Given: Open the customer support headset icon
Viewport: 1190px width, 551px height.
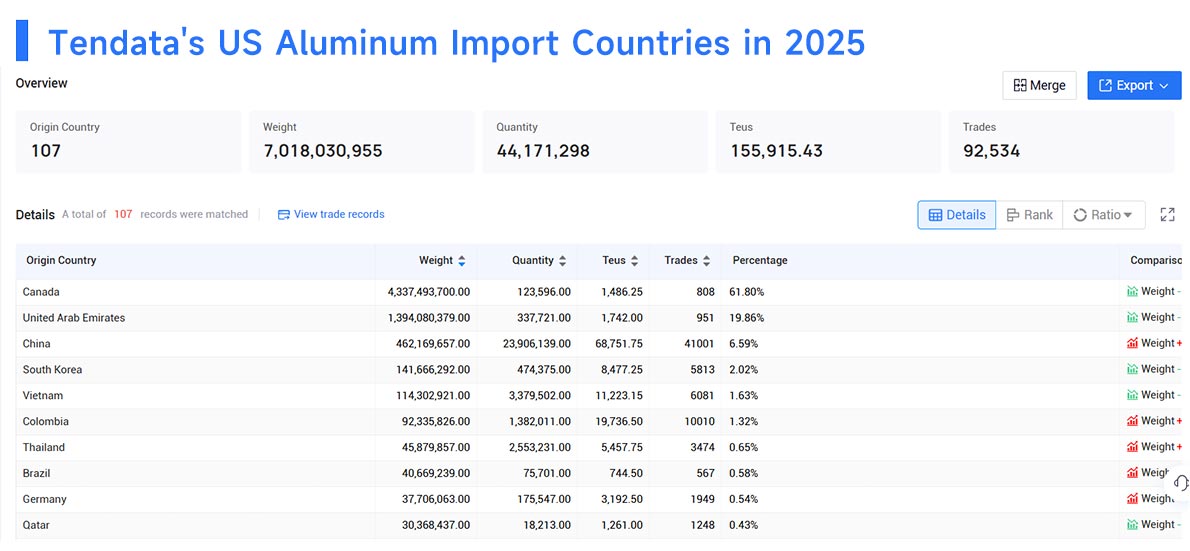Looking at the screenshot, I should click(x=1180, y=483).
